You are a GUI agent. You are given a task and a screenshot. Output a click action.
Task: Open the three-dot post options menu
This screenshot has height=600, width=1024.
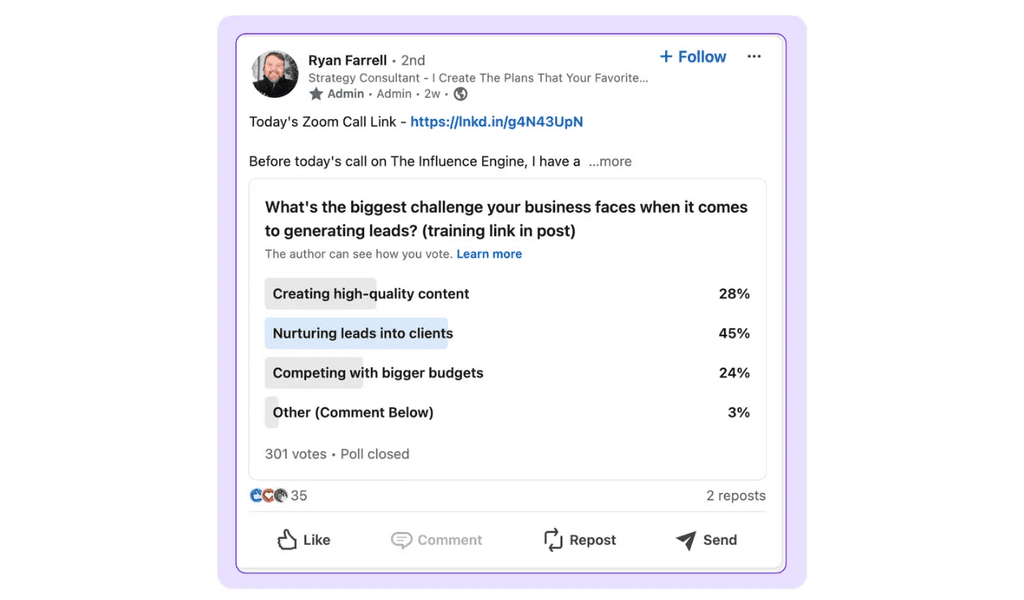(x=754, y=57)
